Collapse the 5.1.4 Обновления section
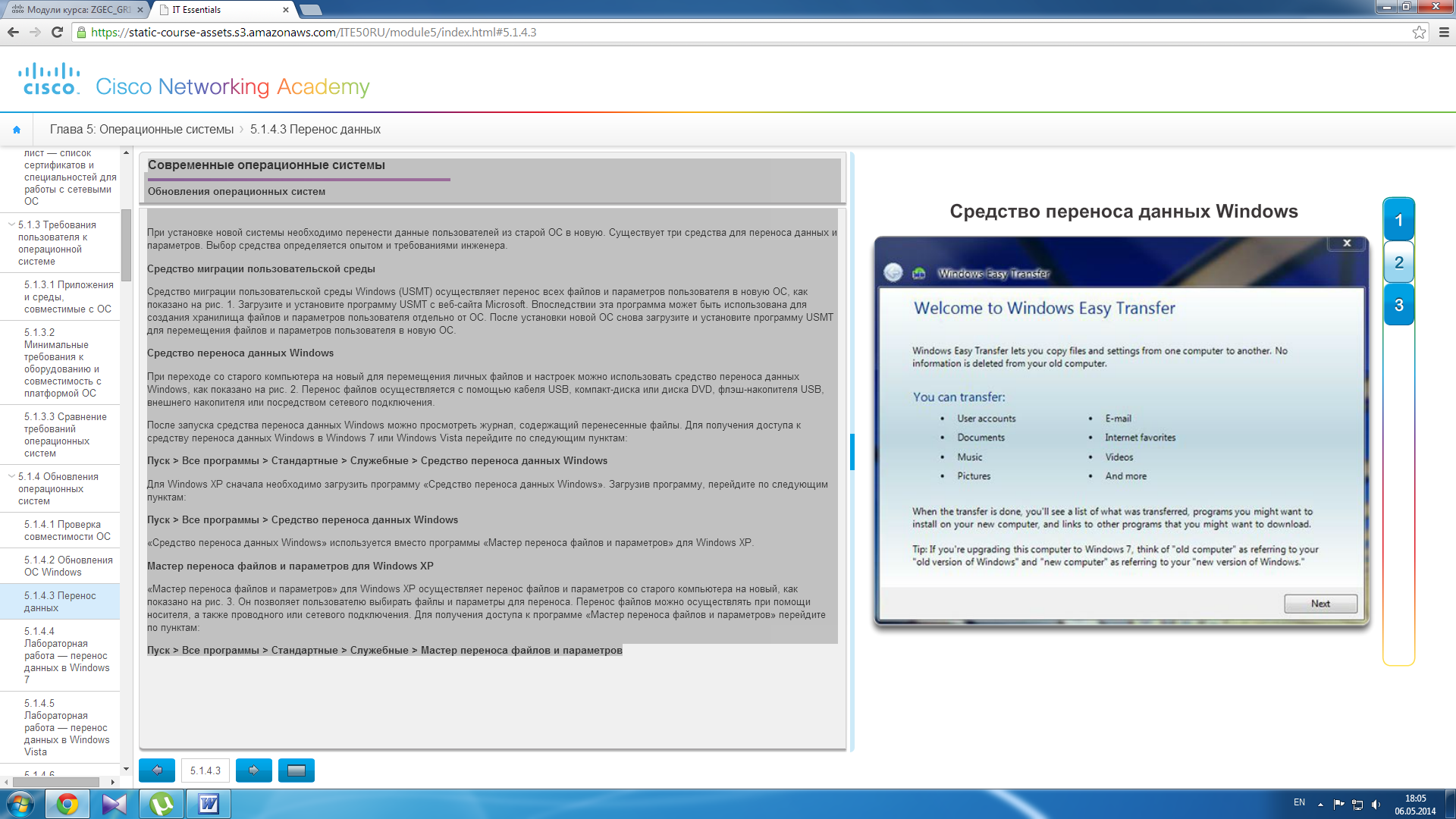Screen dimensions: 1456x819 click(11, 476)
